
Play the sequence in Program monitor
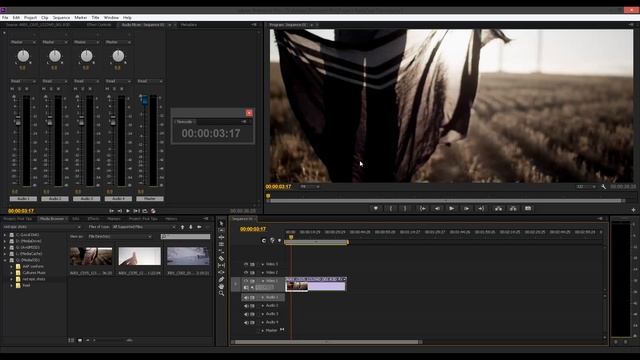(x=452, y=209)
